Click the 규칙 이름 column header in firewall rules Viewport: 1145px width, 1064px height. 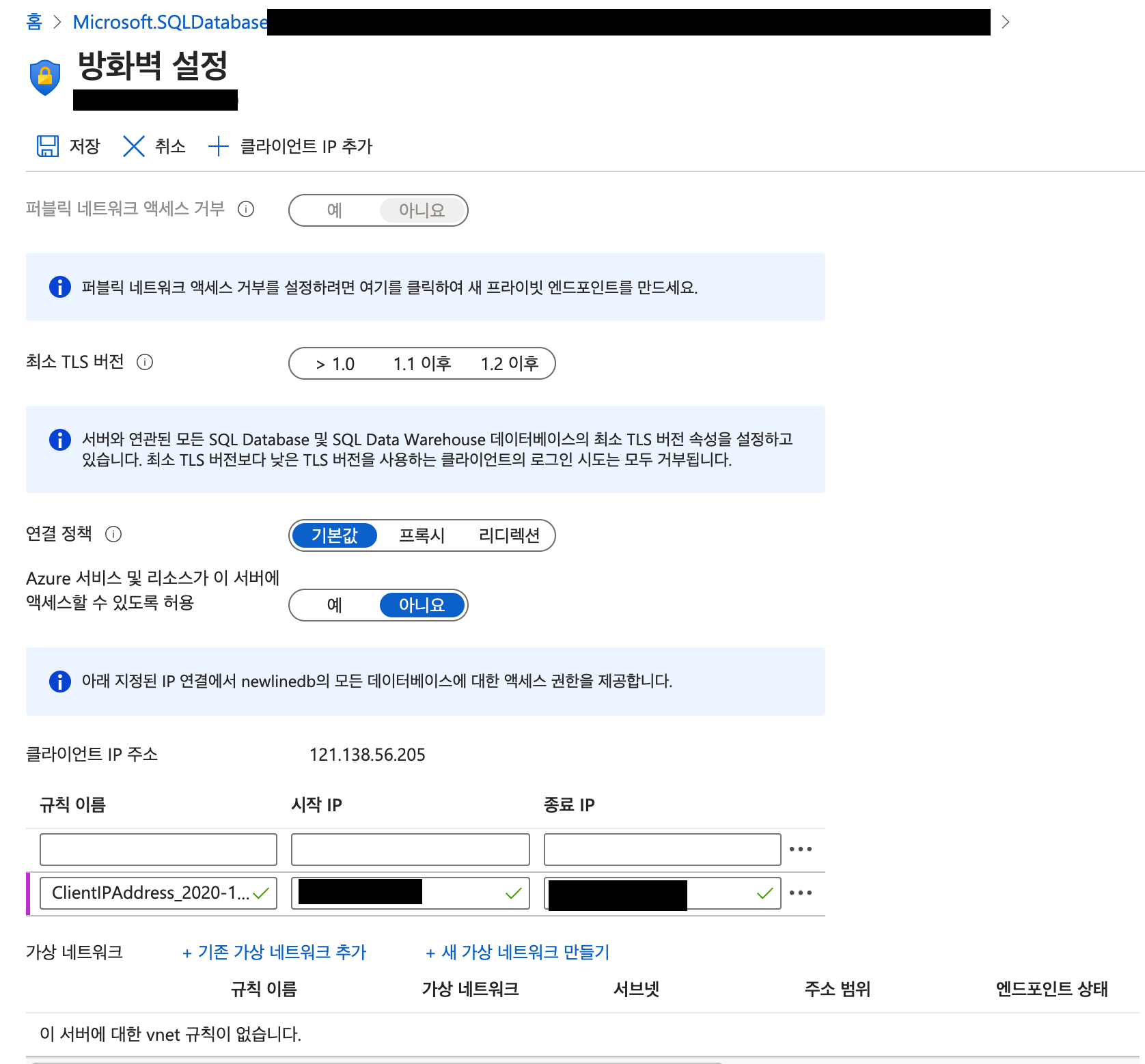pyautogui.click(x=73, y=804)
